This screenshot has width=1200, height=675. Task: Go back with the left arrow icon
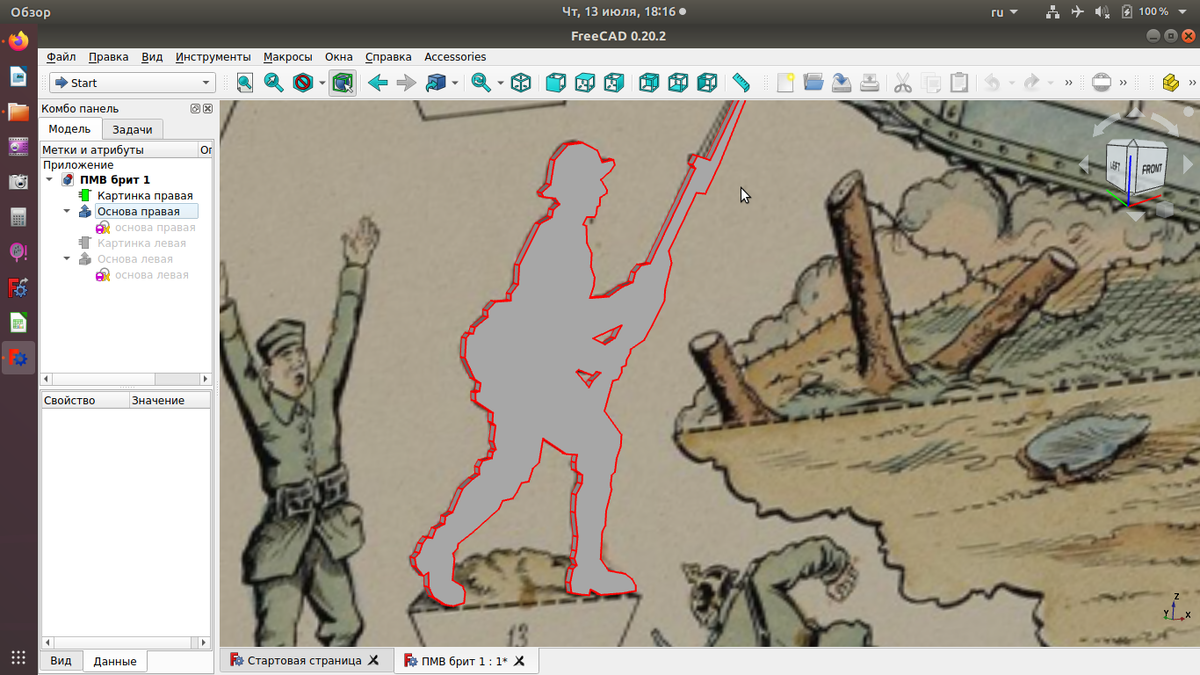click(378, 83)
